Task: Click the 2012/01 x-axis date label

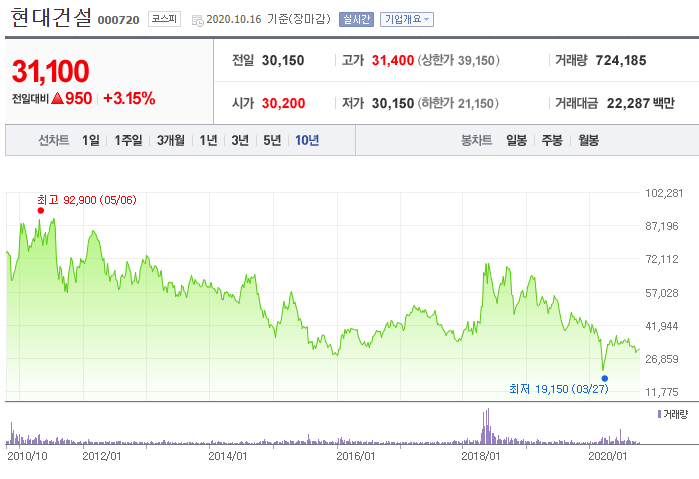Action: pos(102,456)
